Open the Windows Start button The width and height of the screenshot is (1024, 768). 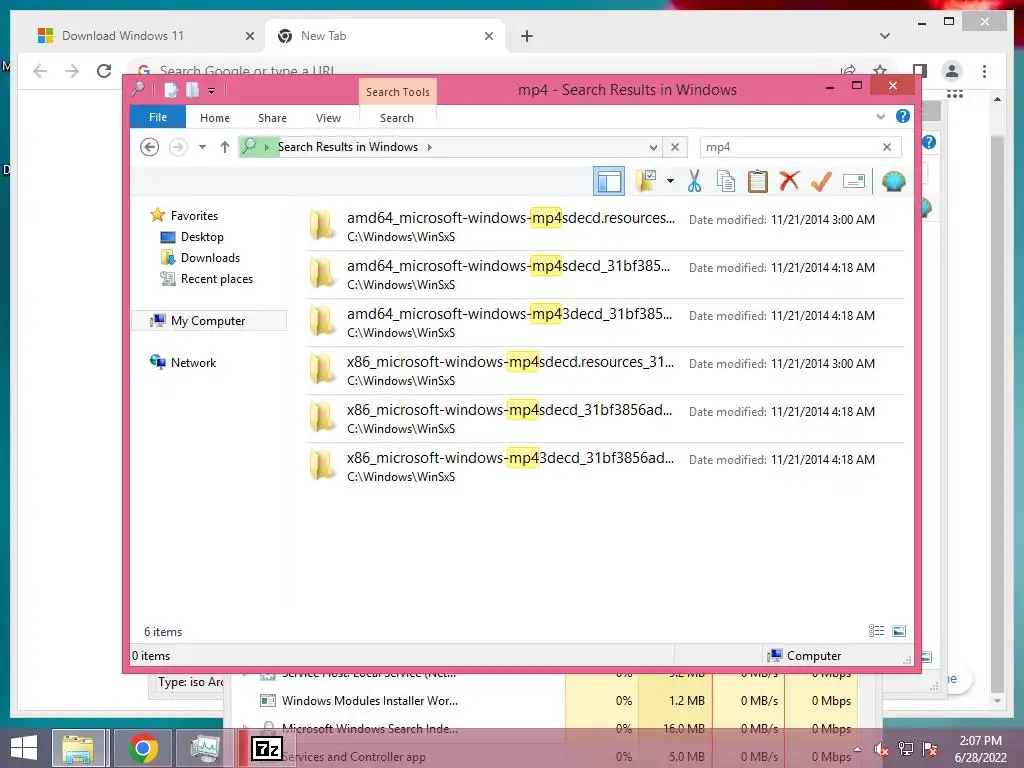(x=24, y=748)
